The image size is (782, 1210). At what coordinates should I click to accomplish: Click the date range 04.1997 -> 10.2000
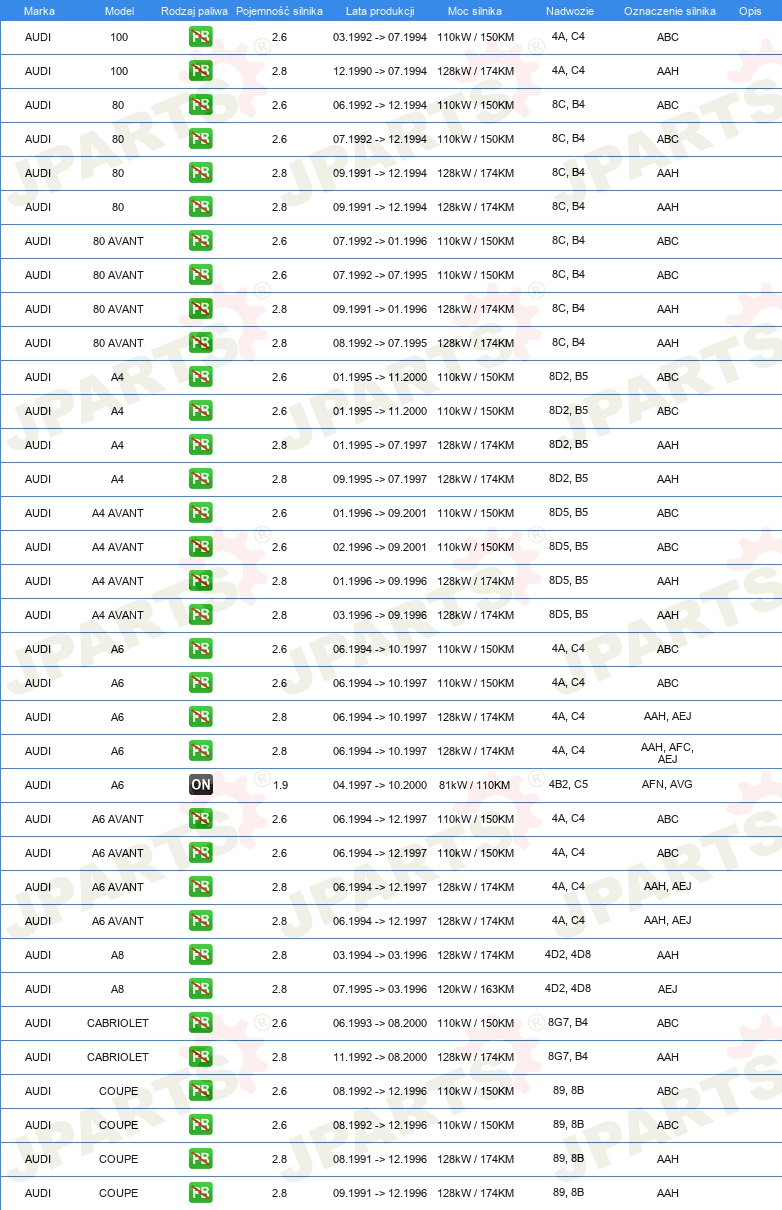[380, 785]
